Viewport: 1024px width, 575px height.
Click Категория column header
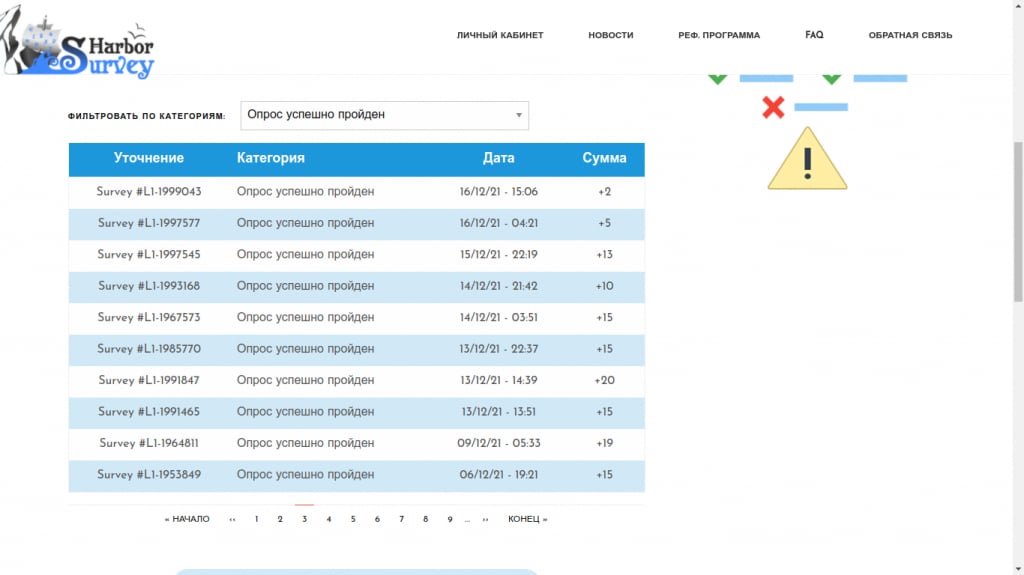(x=270, y=158)
